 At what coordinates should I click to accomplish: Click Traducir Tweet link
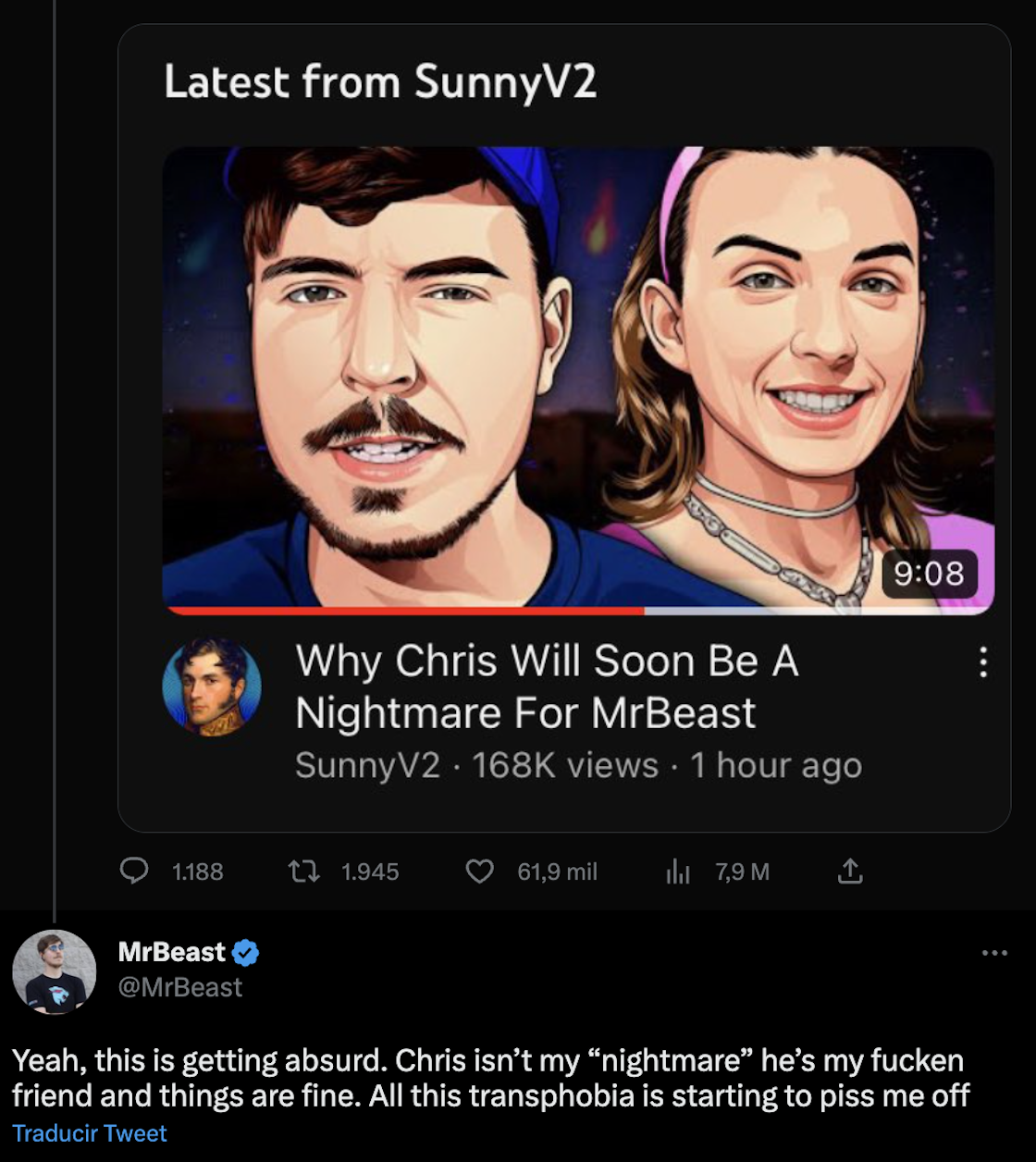[90, 1133]
